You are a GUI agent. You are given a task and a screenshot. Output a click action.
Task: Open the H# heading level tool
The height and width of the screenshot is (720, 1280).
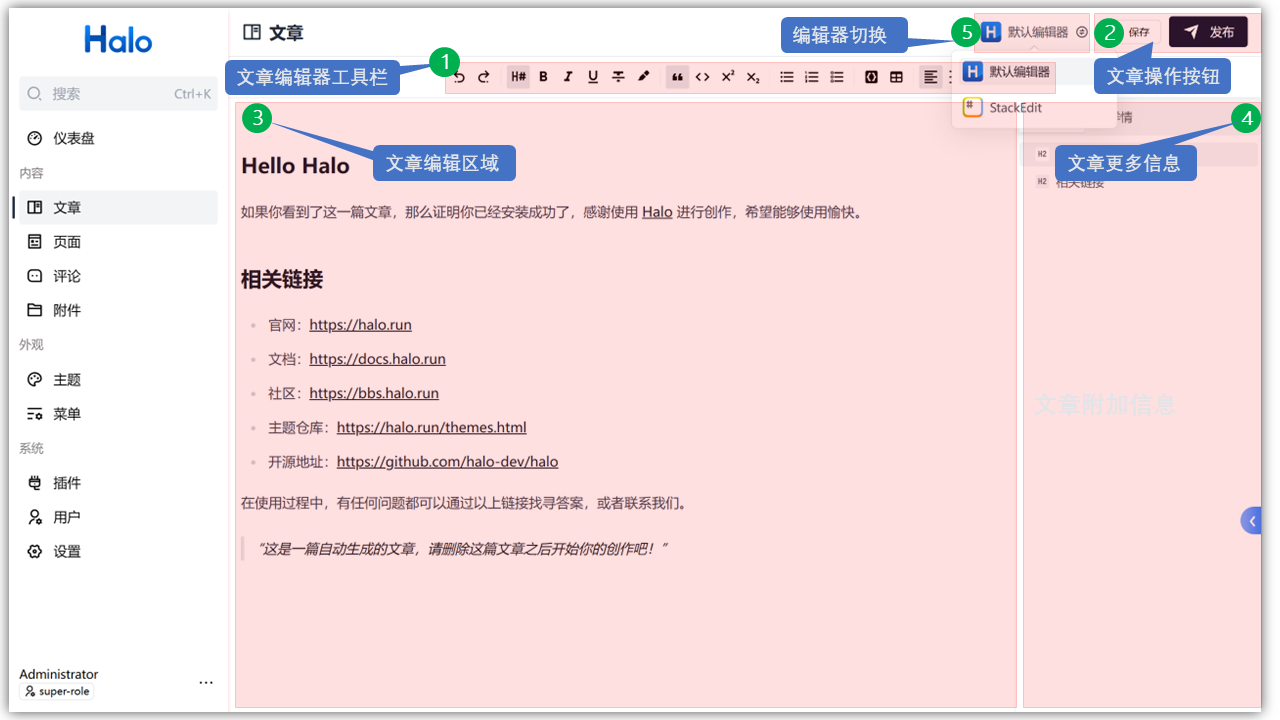[518, 77]
